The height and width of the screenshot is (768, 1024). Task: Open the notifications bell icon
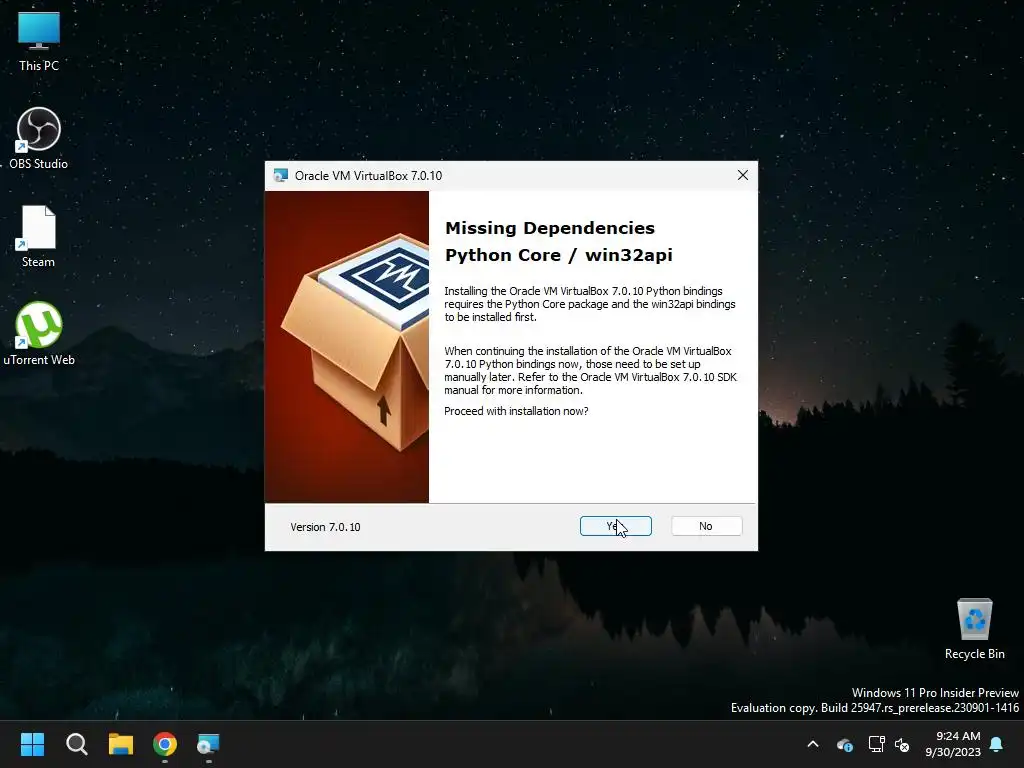point(997,744)
